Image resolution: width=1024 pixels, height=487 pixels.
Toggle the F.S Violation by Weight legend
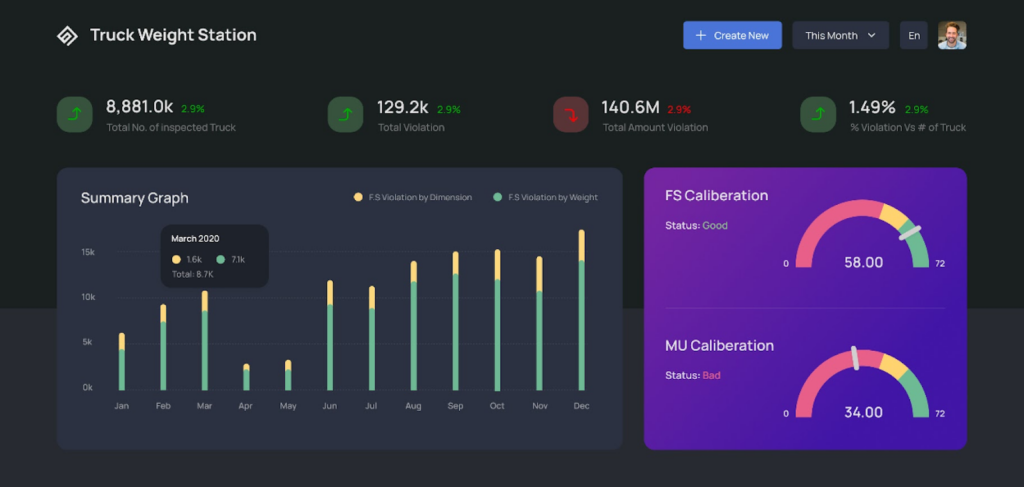pyautogui.click(x=545, y=197)
